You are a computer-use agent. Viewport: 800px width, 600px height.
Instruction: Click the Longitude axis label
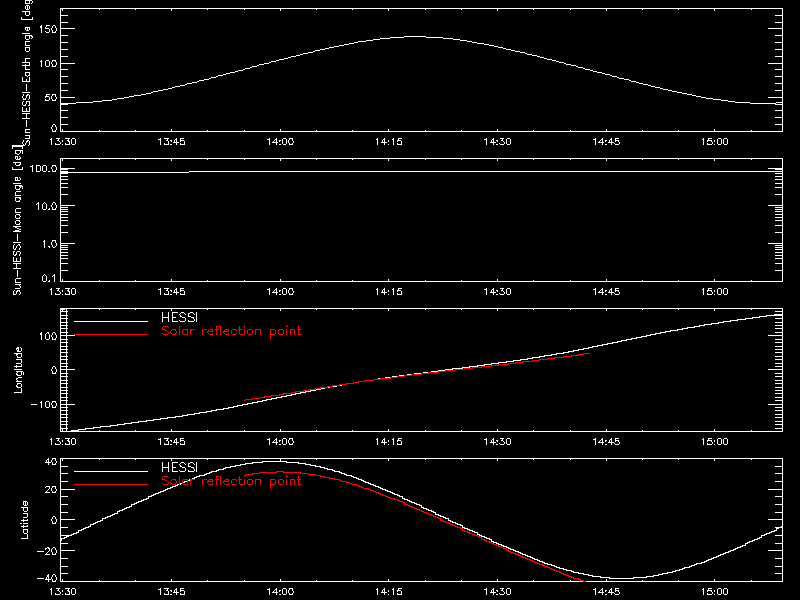18,370
